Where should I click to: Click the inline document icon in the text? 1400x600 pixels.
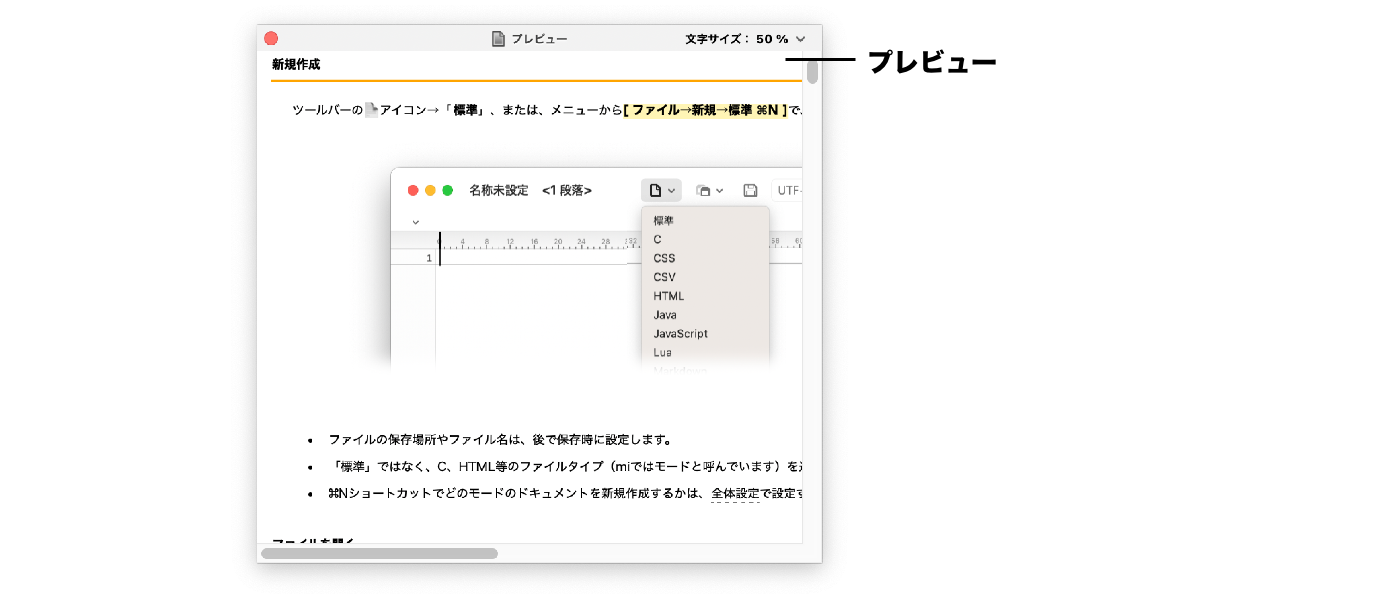371,110
